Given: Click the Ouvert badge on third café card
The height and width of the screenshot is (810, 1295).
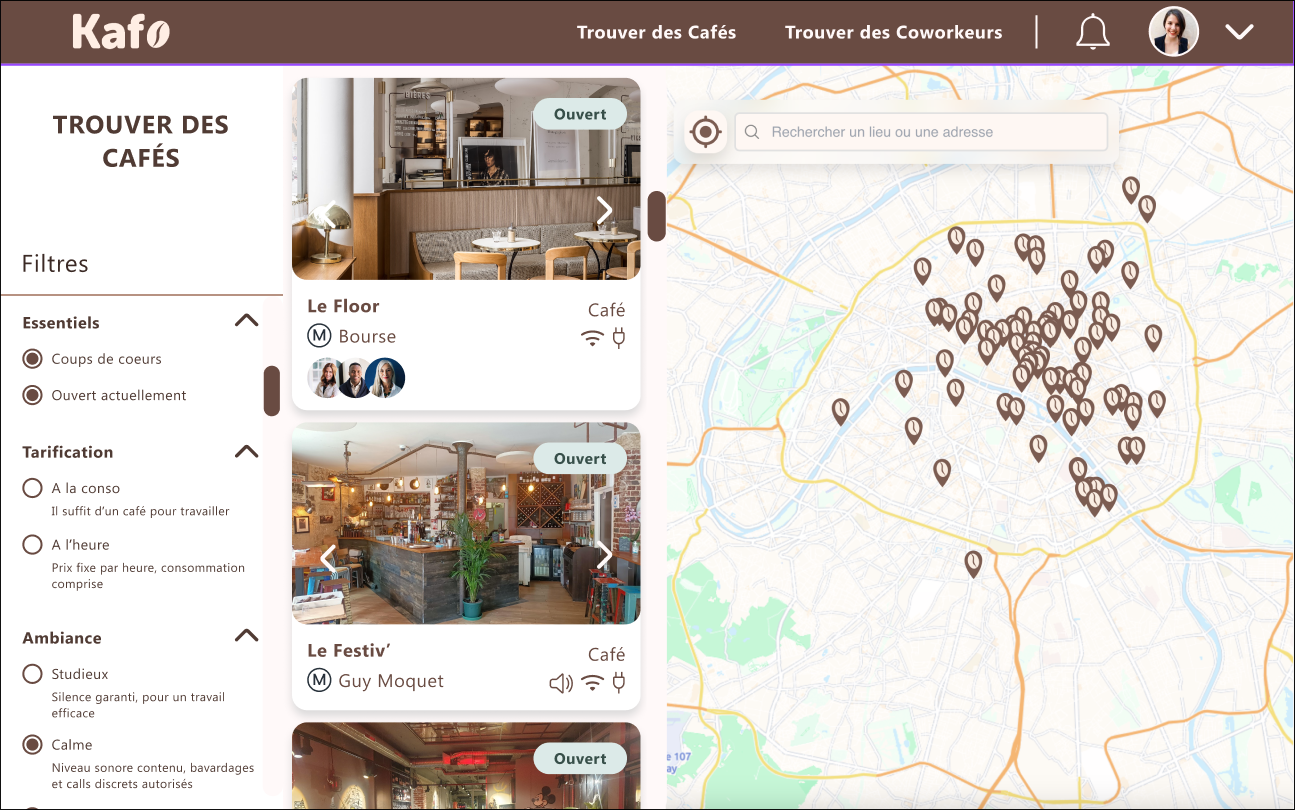Looking at the screenshot, I should point(580,758).
